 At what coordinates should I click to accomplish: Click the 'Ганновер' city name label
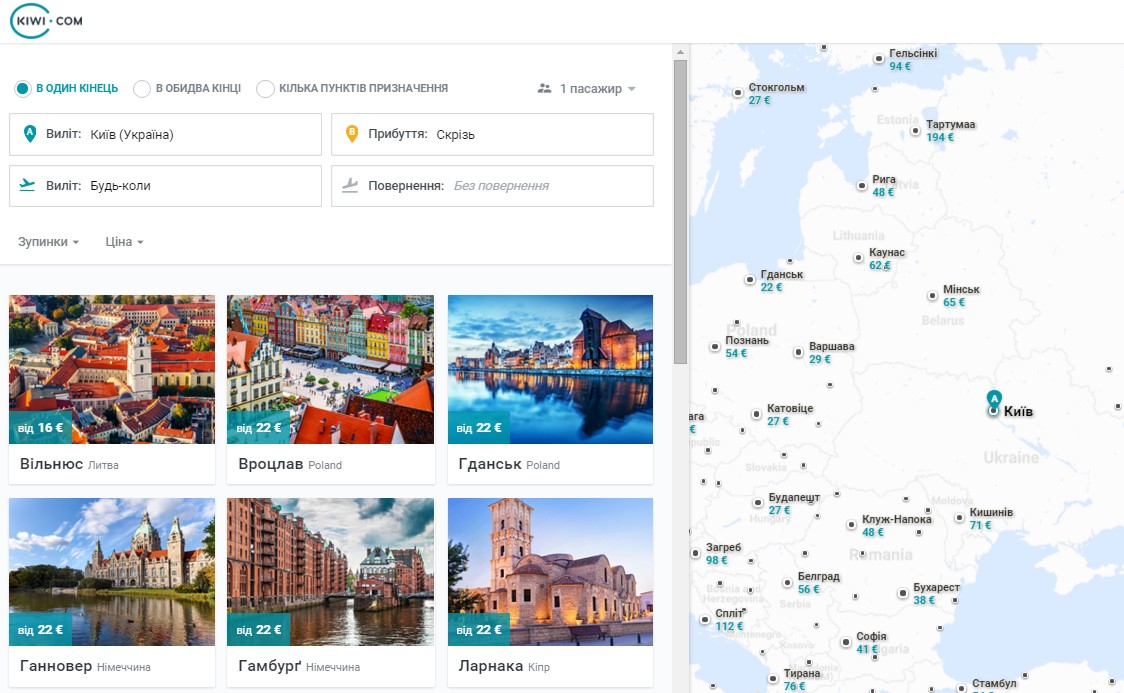pyautogui.click(x=56, y=666)
